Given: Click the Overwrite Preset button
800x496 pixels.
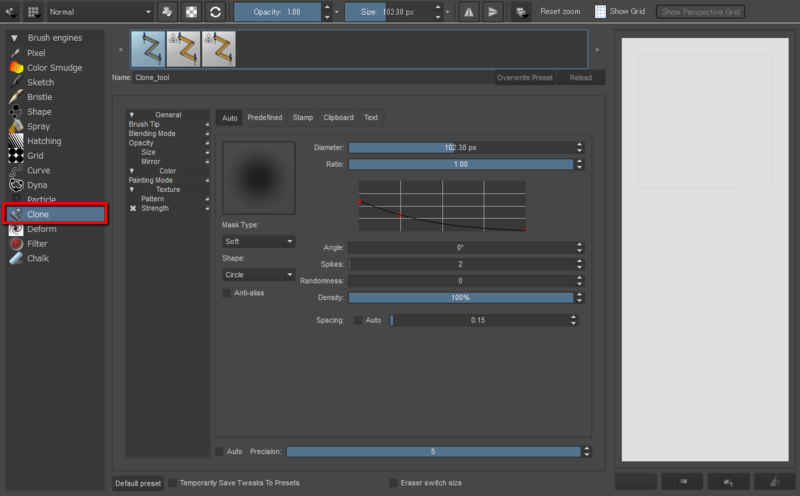Looking at the screenshot, I should tap(524, 78).
